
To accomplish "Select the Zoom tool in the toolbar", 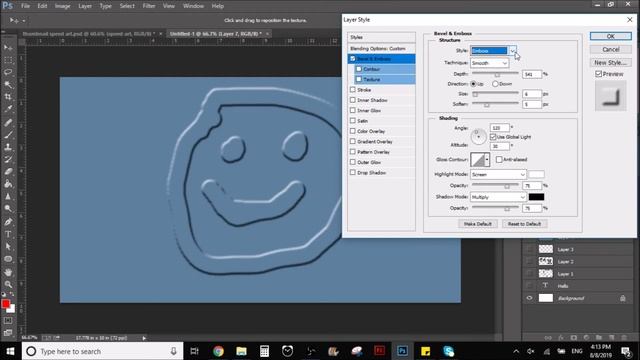I will point(8,284).
